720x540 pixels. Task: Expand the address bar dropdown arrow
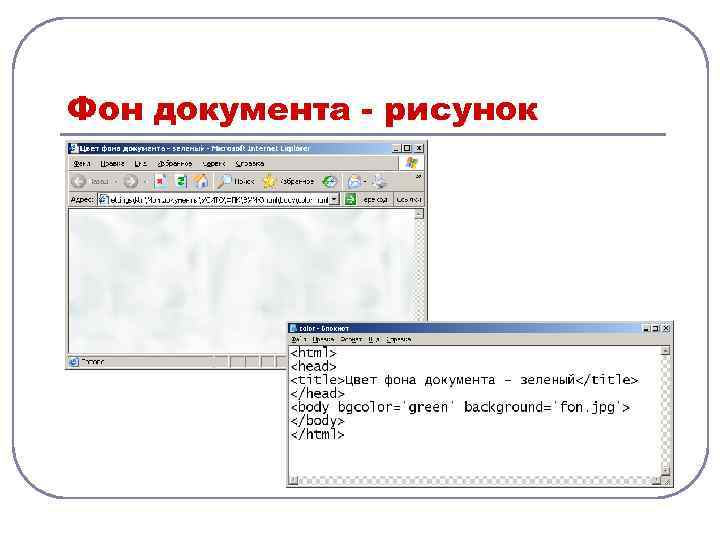pos(335,200)
